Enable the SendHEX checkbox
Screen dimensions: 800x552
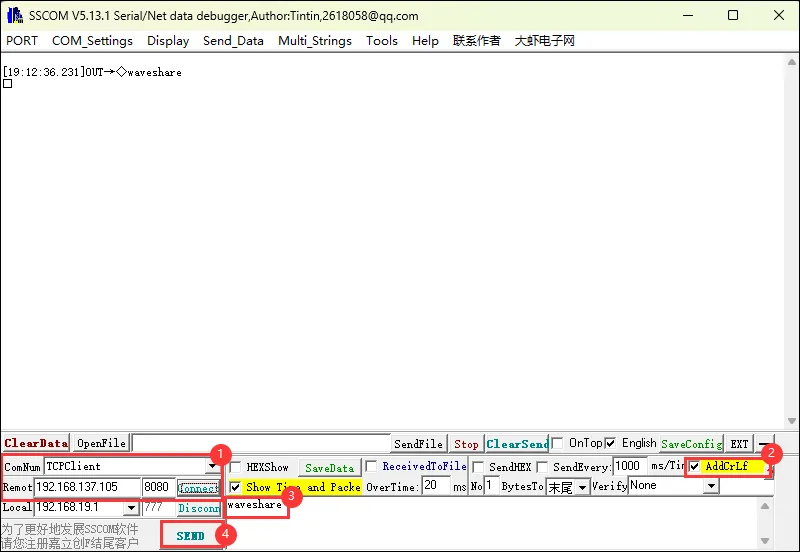[478, 467]
